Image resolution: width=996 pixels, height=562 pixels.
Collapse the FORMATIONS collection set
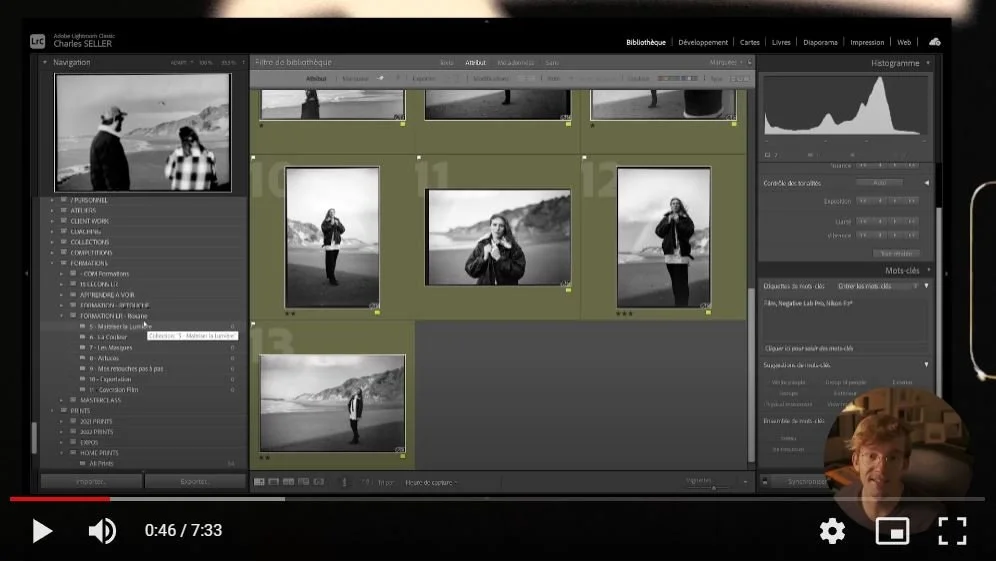[x=52, y=263]
